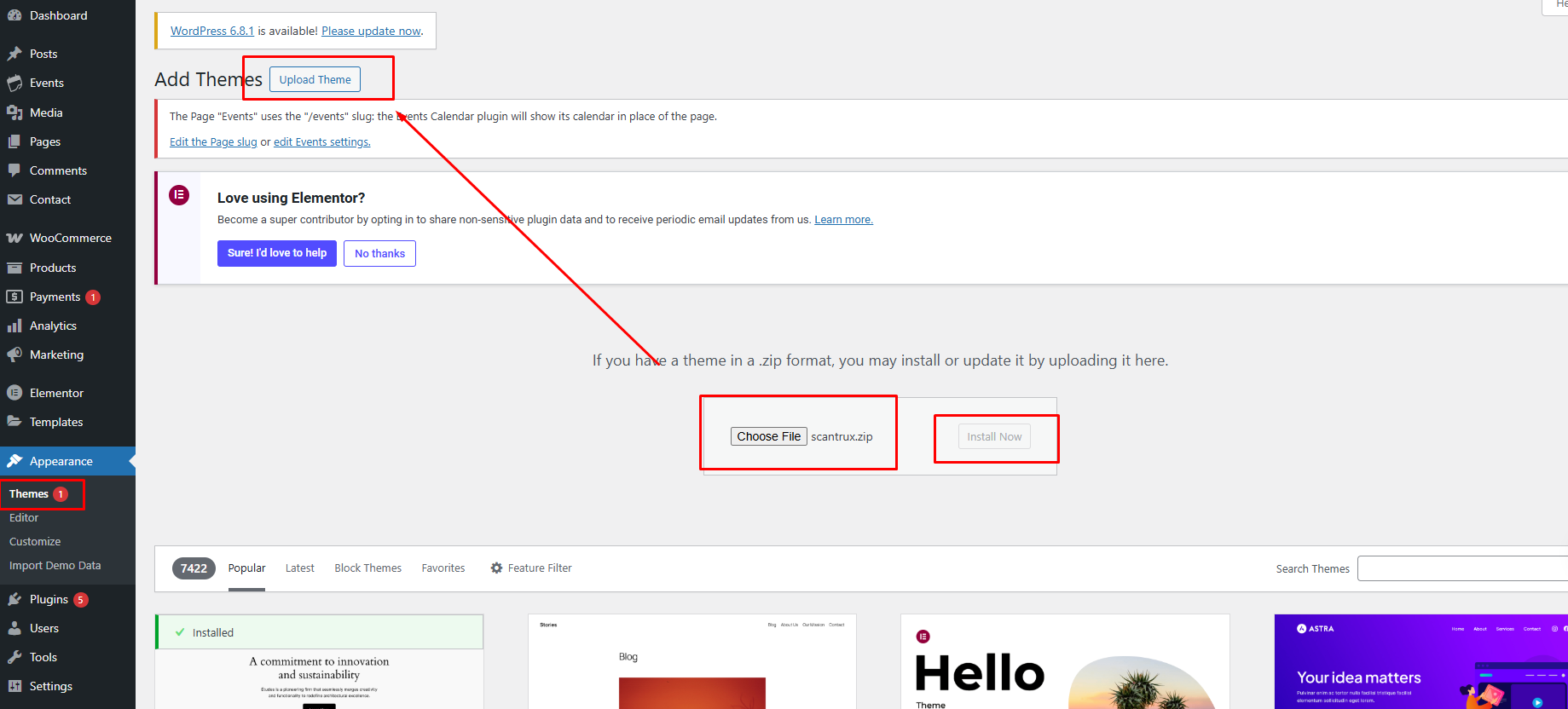
Task: Follow the Please update now link
Action: pos(371,31)
